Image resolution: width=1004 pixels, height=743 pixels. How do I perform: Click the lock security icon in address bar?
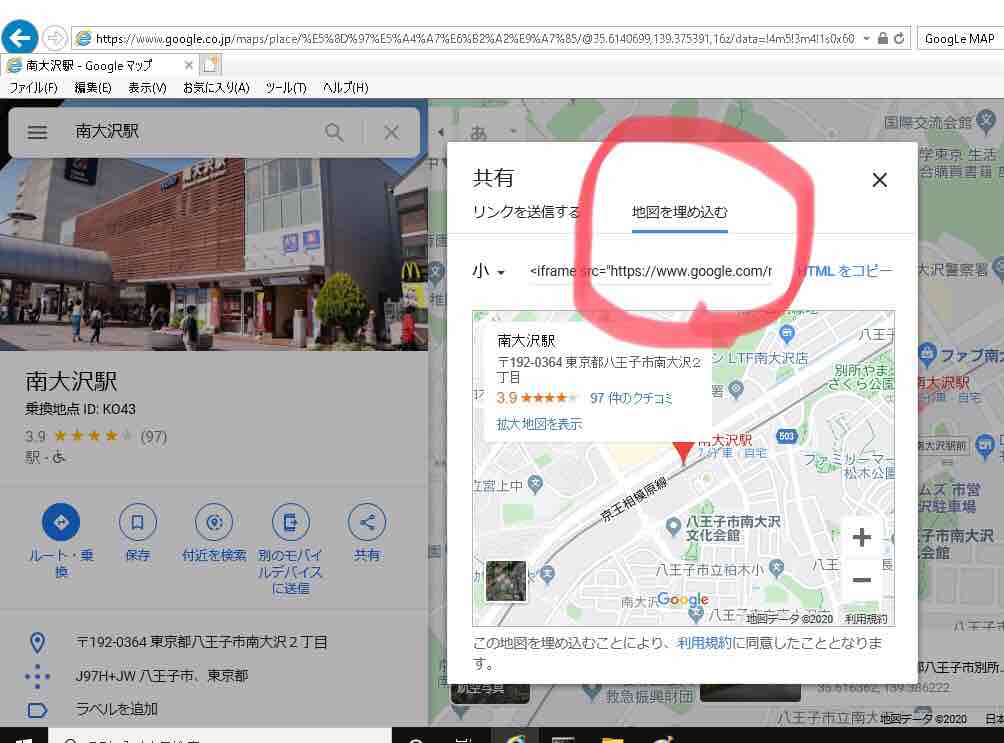882,38
